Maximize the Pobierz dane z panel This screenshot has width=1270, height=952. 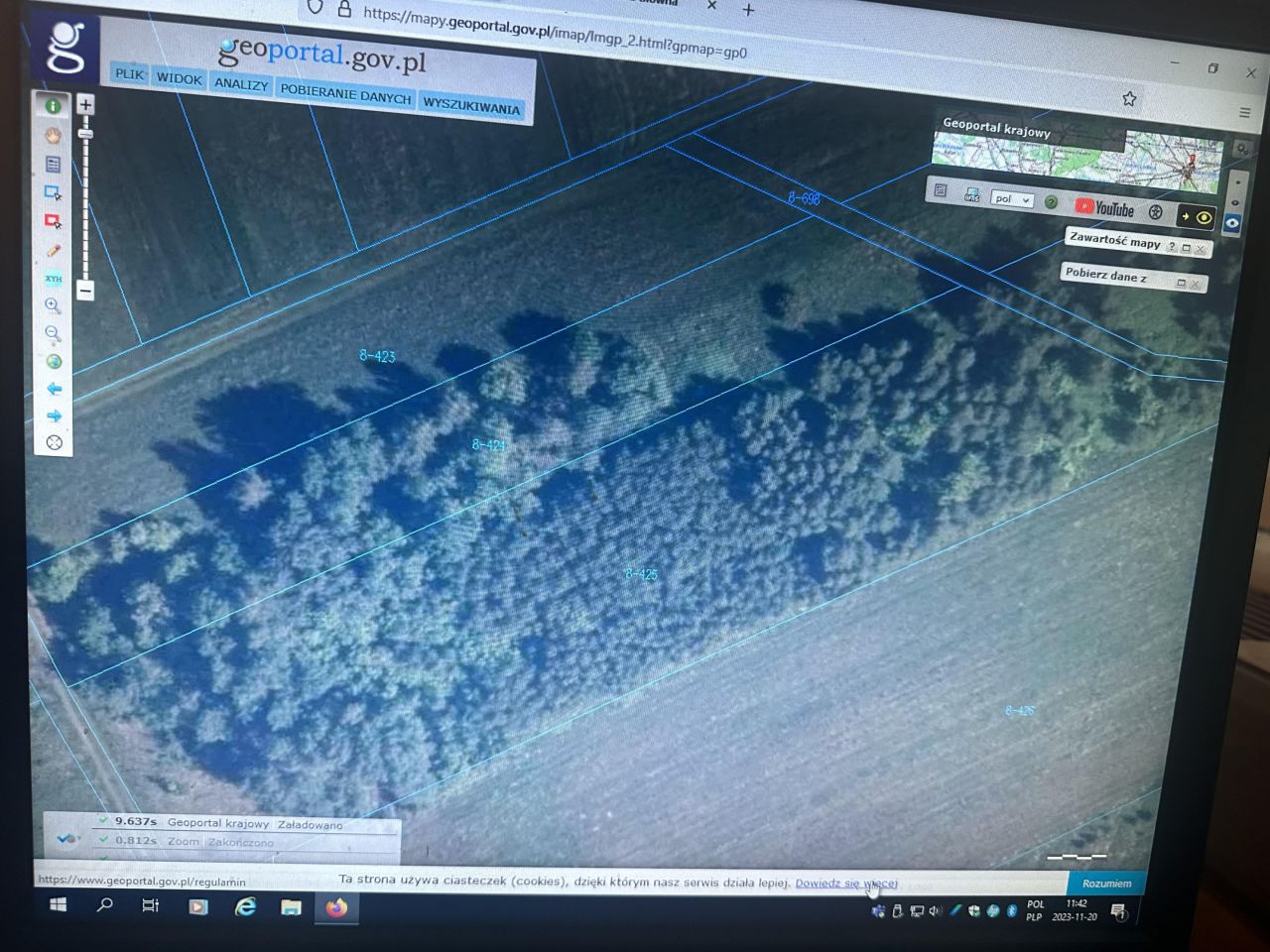click(x=1181, y=283)
